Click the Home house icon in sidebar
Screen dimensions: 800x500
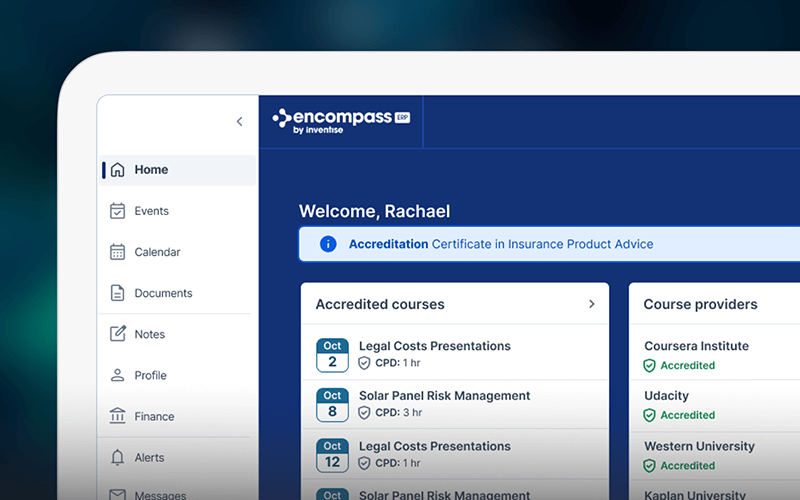[x=118, y=170]
